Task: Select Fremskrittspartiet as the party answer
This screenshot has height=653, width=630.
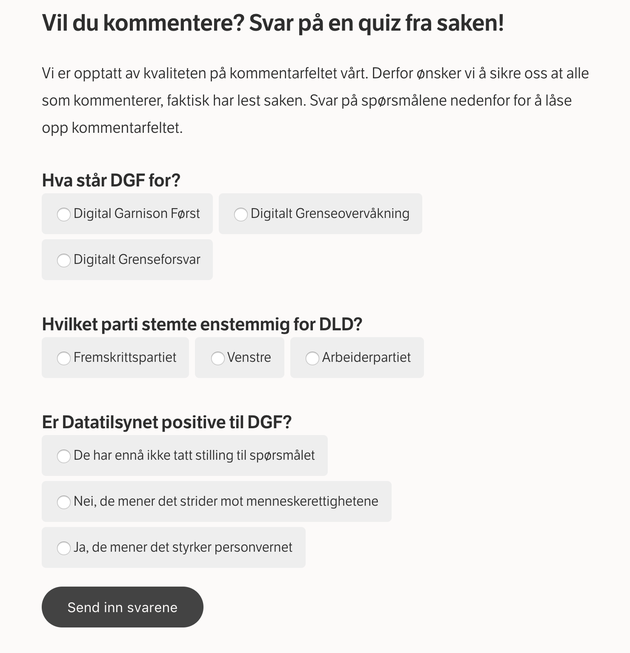Action: (x=115, y=358)
